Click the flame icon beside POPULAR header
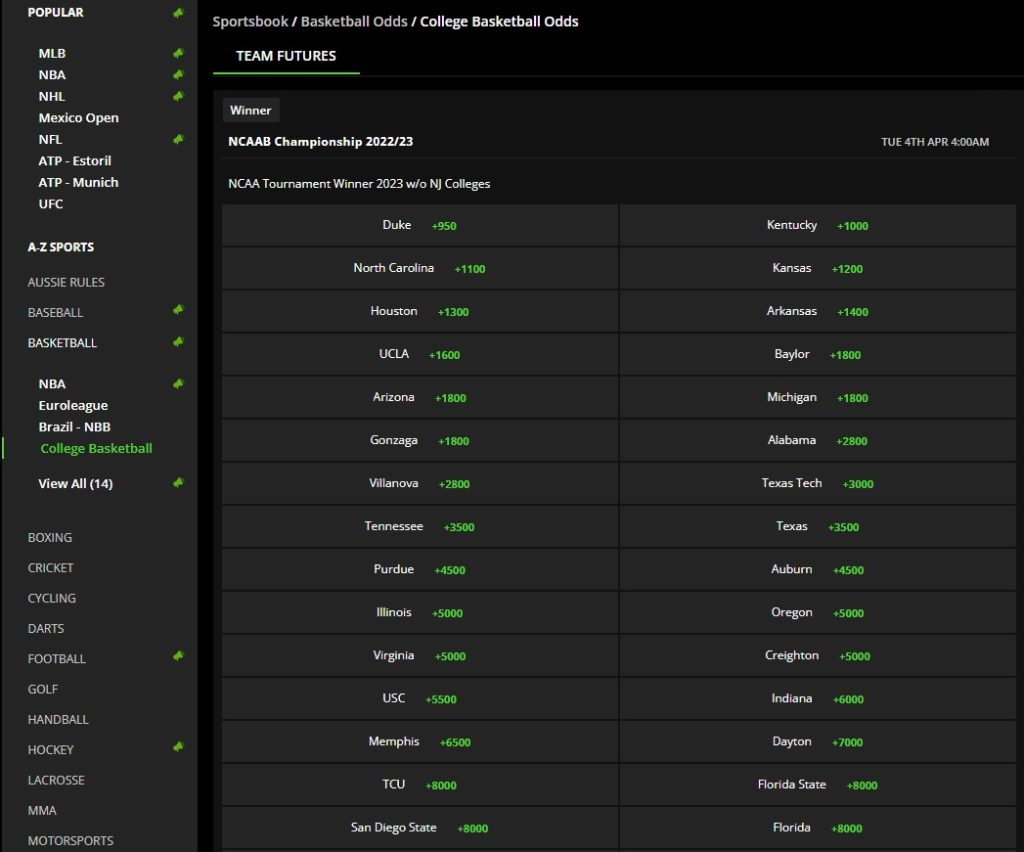The width and height of the screenshot is (1024, 852). [x=179, y=11]
